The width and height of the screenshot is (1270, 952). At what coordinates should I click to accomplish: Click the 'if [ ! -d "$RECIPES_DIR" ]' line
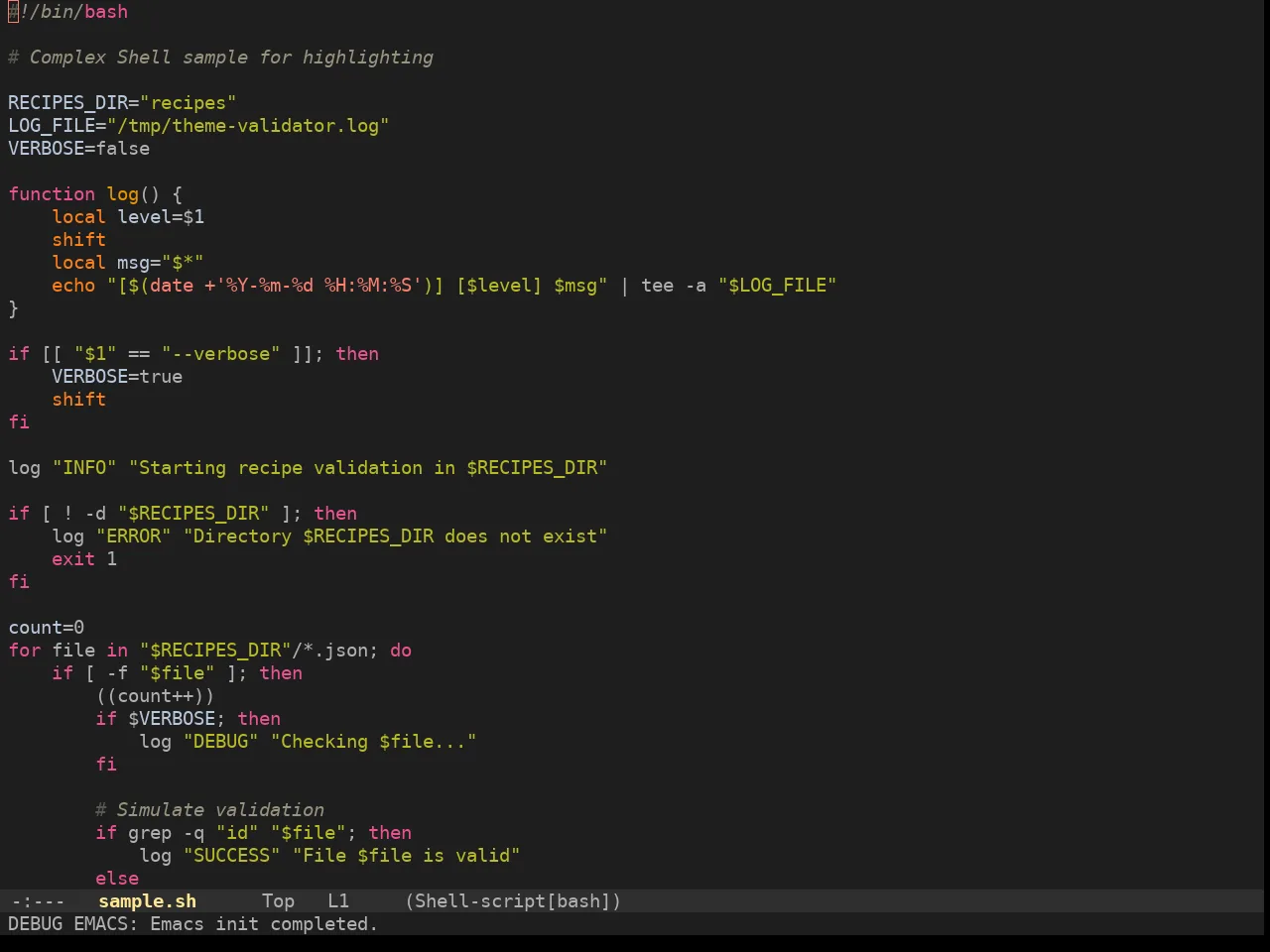183,514
